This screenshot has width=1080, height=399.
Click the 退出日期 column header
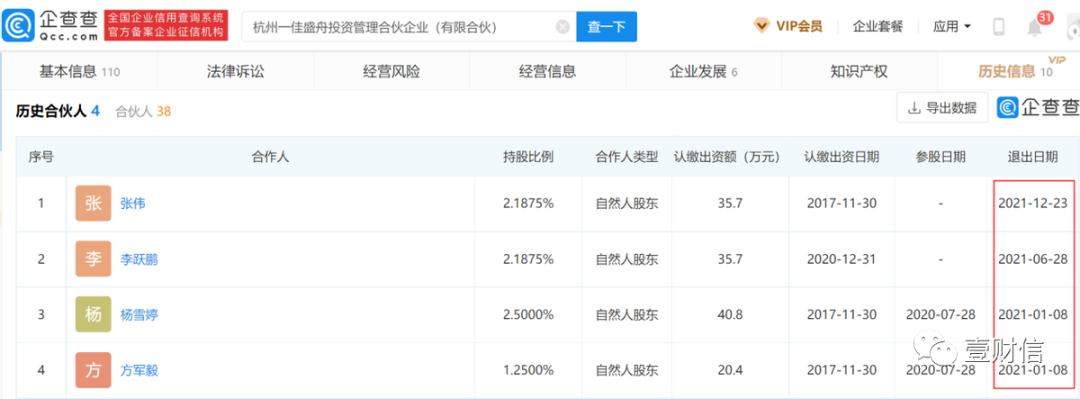point(1032,156)
